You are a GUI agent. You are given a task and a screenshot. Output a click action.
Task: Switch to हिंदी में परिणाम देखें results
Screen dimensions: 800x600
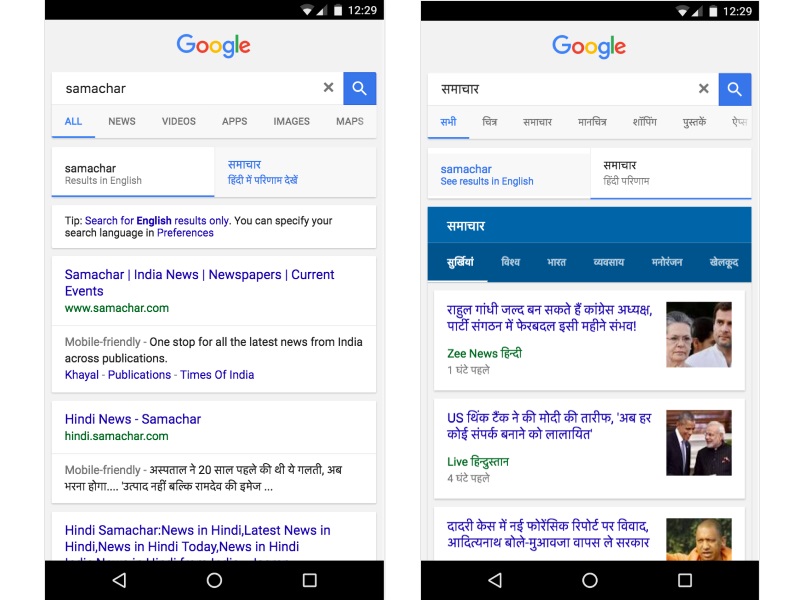pyautogui.click(x=295, y=172)
